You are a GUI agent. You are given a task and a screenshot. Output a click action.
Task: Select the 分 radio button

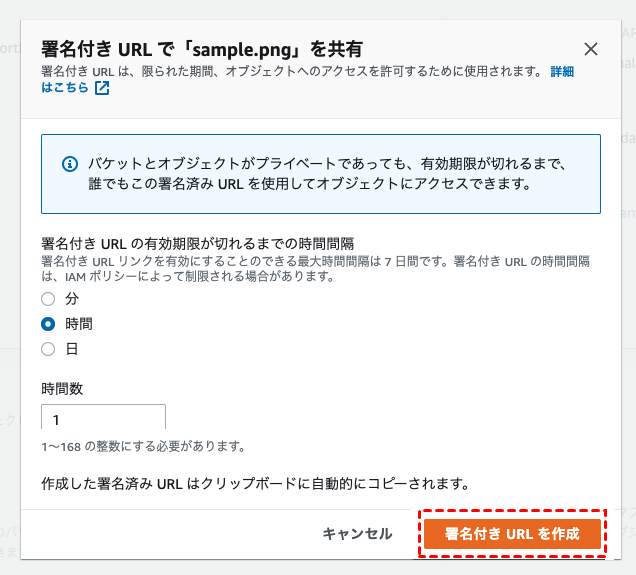[48, 299]
